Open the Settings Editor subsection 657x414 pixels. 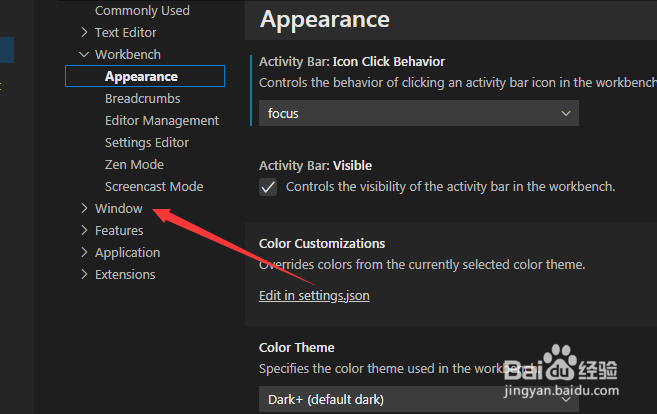tap(146, 143)
